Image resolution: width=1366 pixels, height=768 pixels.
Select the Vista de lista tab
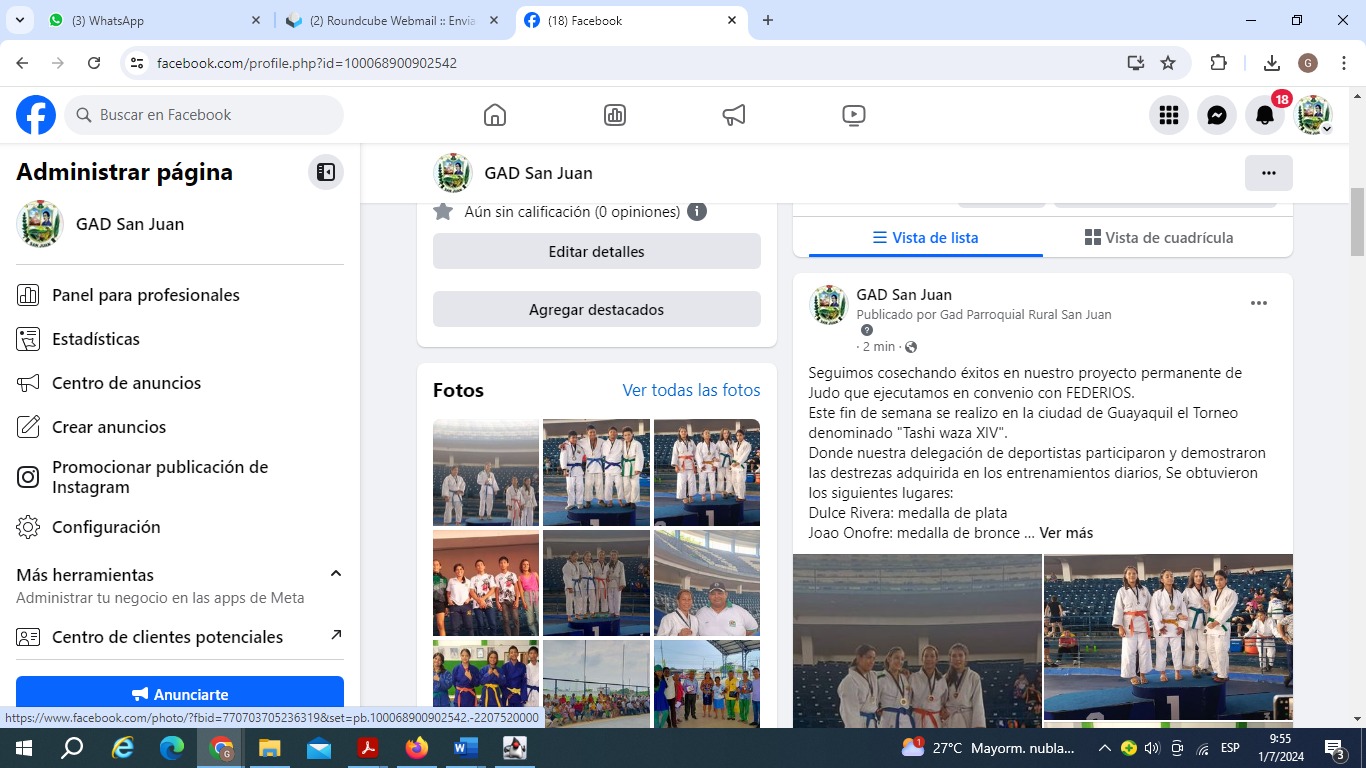tap(925, 238)
